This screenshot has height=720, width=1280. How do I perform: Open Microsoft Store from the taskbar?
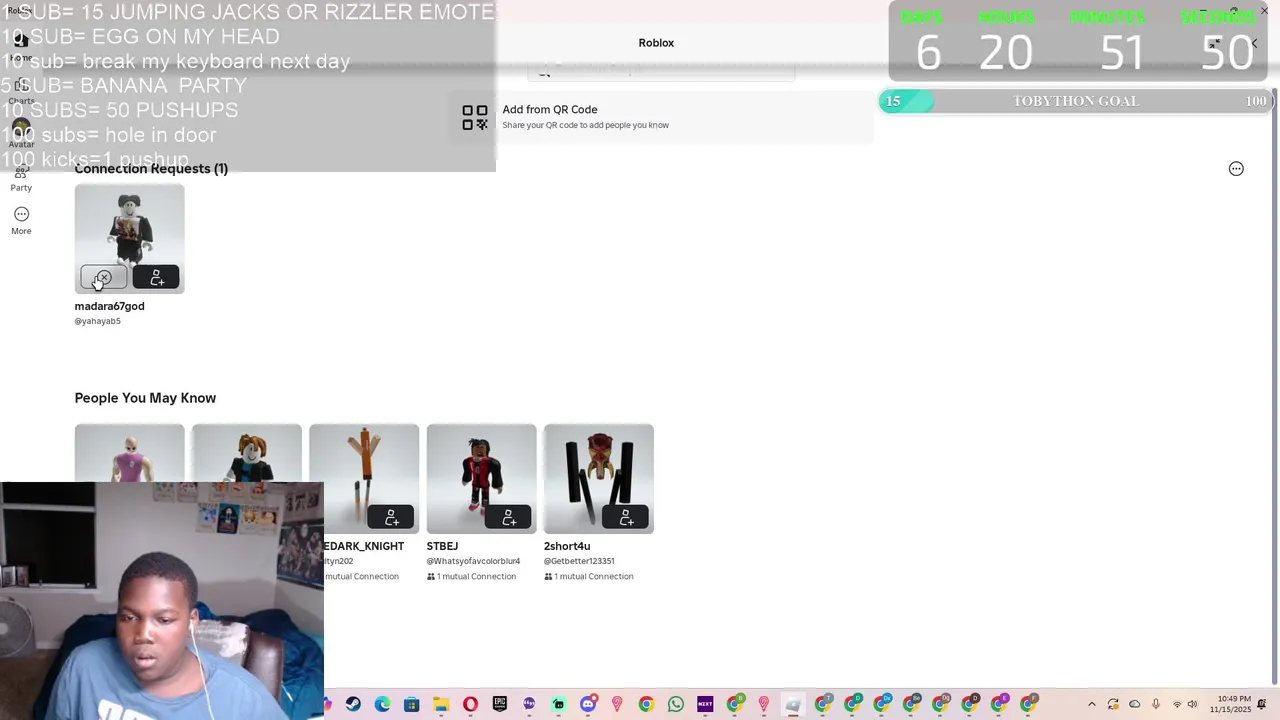pyautogui.click(x=411, y=705)
